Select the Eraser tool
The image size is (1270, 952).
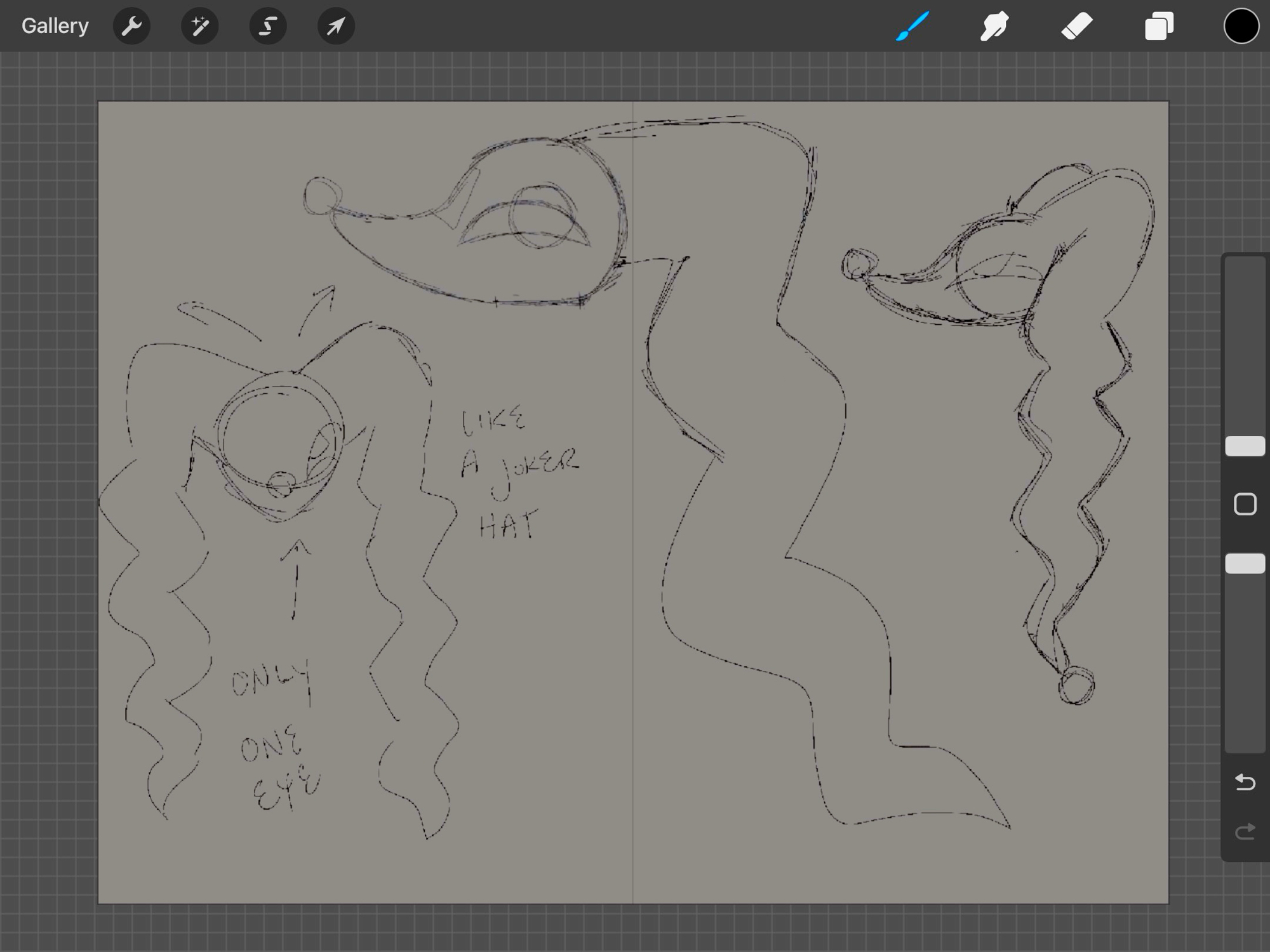(1076, 26)
